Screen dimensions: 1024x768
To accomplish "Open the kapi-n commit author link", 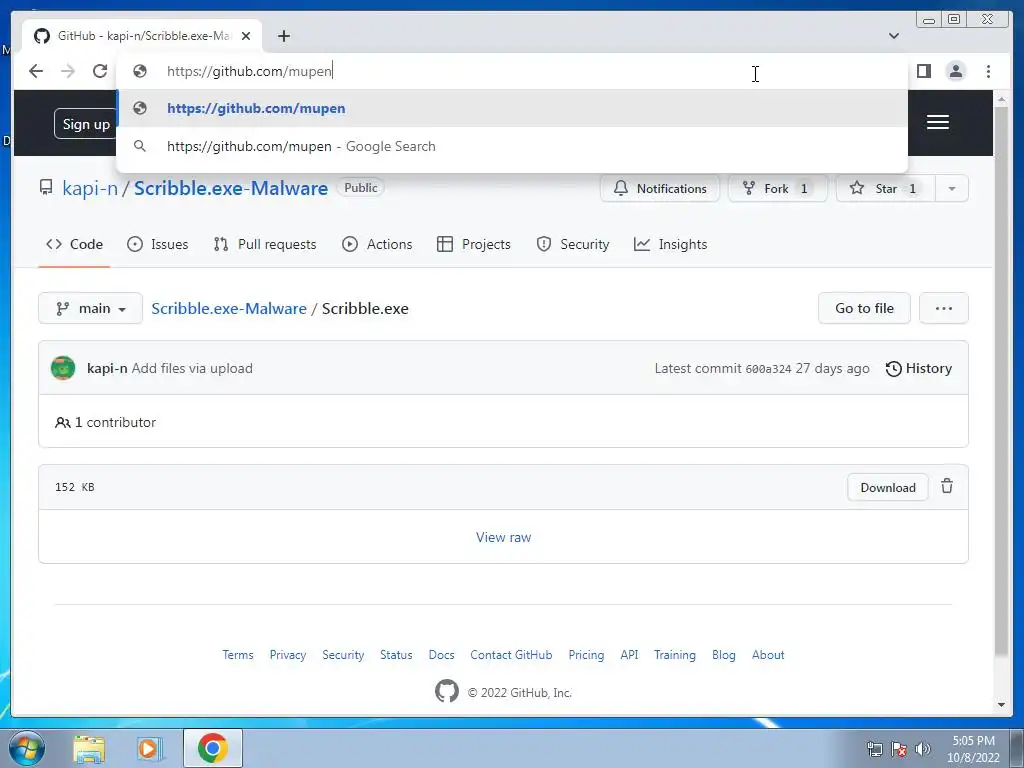I will point(106,368).
